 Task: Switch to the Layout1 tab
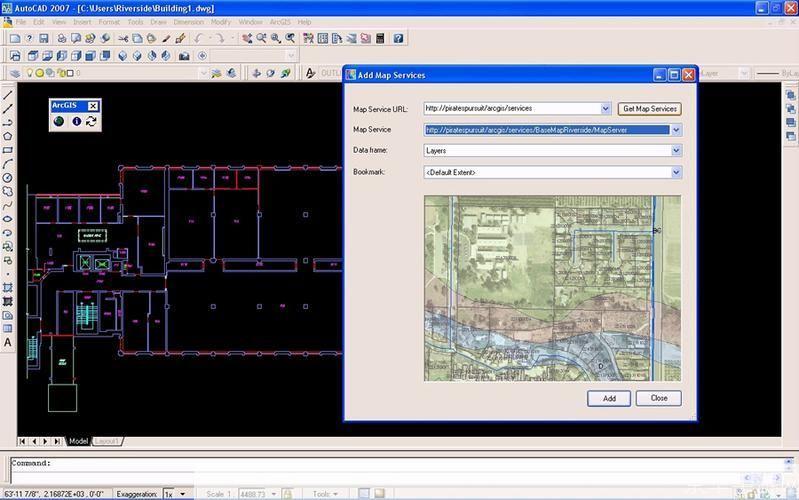tap(107, 441)
